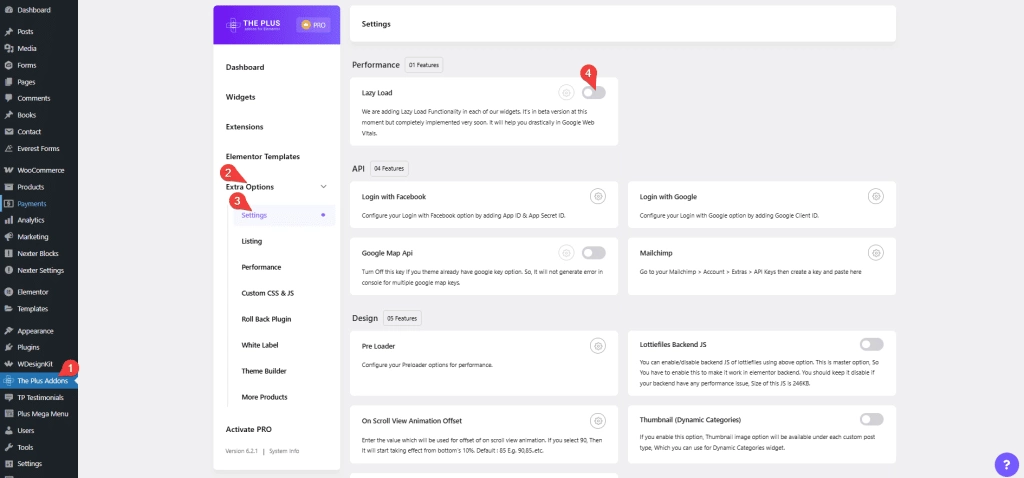The width and height of the screenshot is (1024, 478).
Task: Click Dashboard icon in WordPress sidebar
Action: 8,10
